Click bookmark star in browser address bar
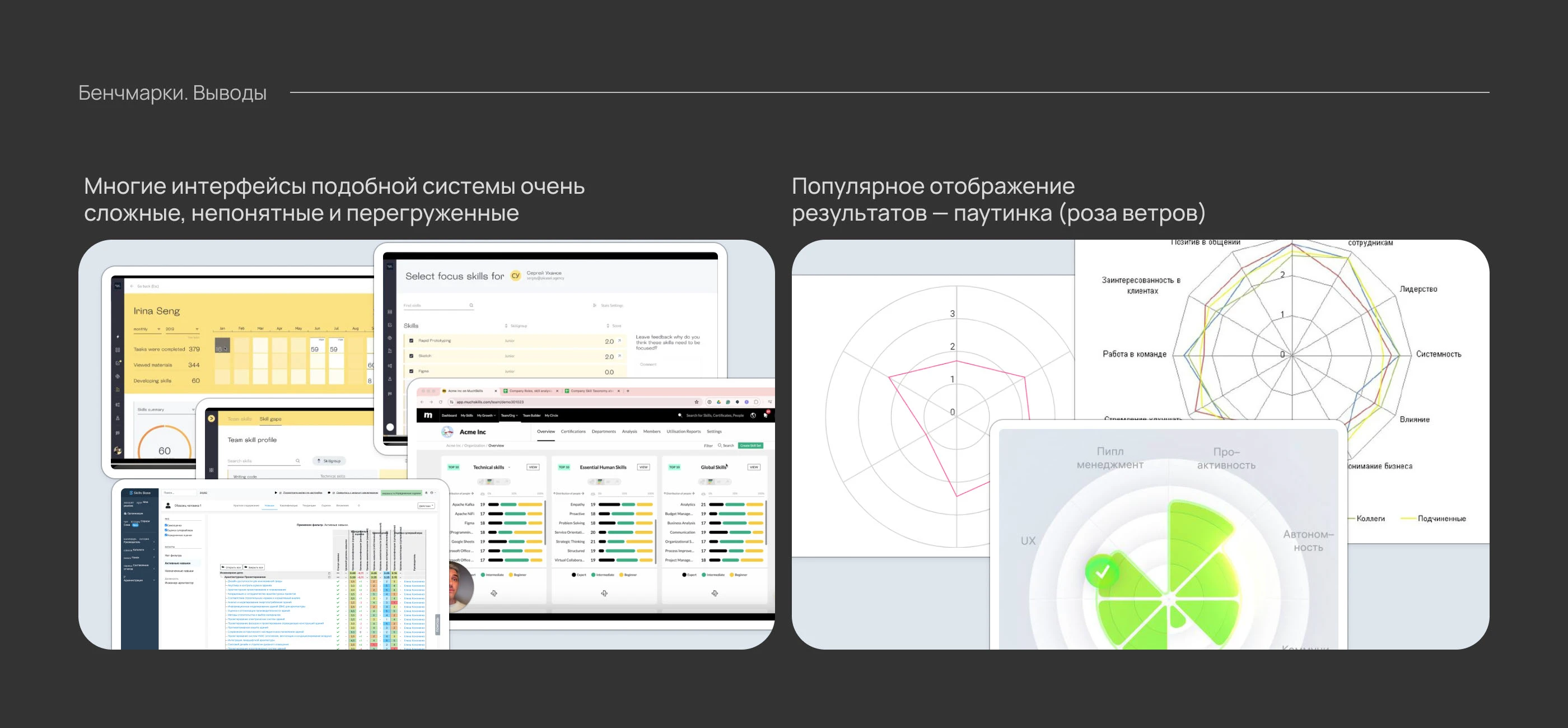This screenshot has height=728, width=1568. (696, 402)
